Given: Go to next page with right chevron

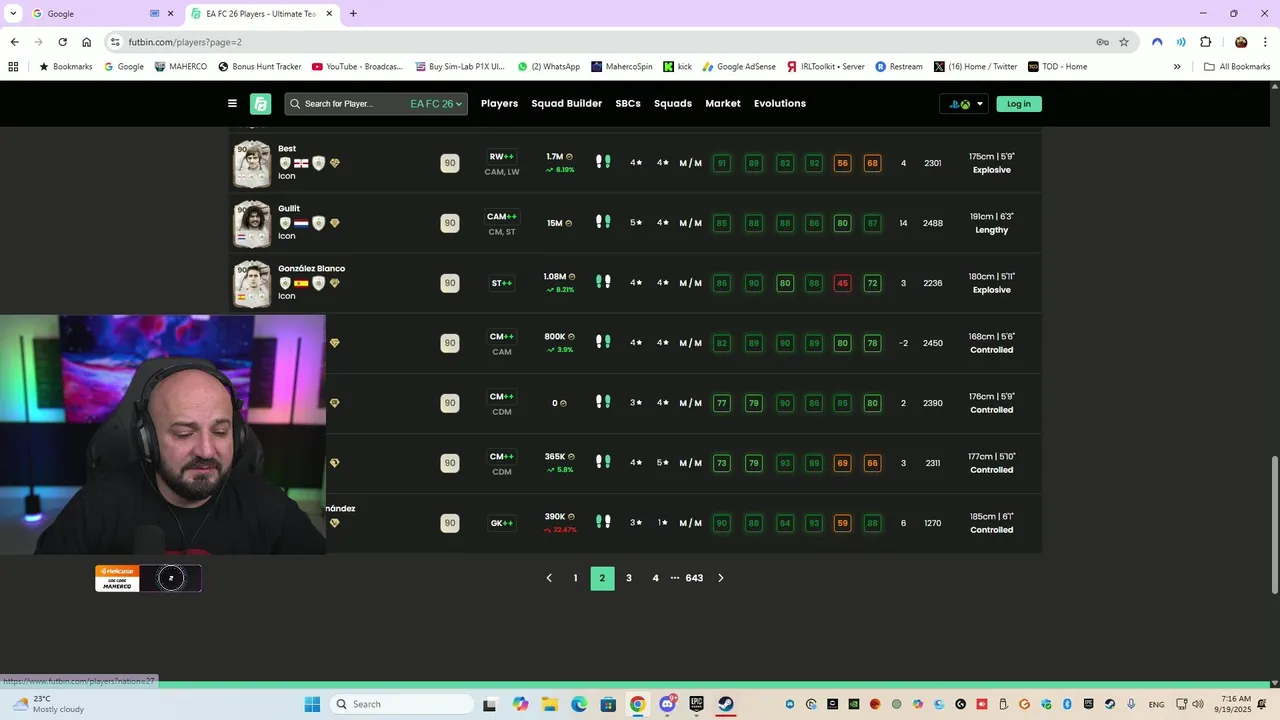Looking at the screenshot, I should coord(720,578).
